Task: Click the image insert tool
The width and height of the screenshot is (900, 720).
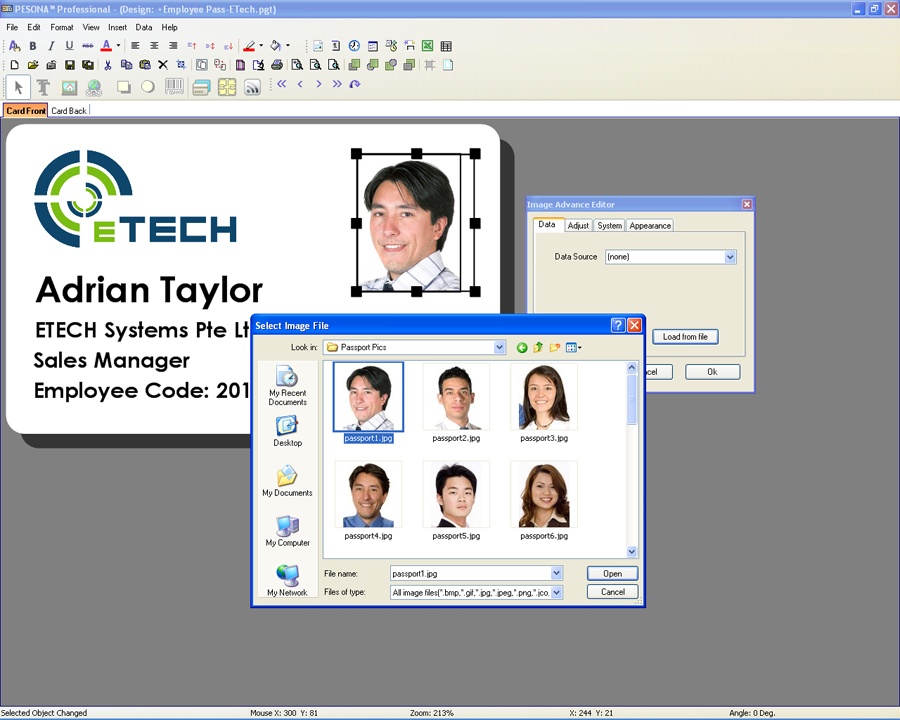Action: (x=69, y=87)
